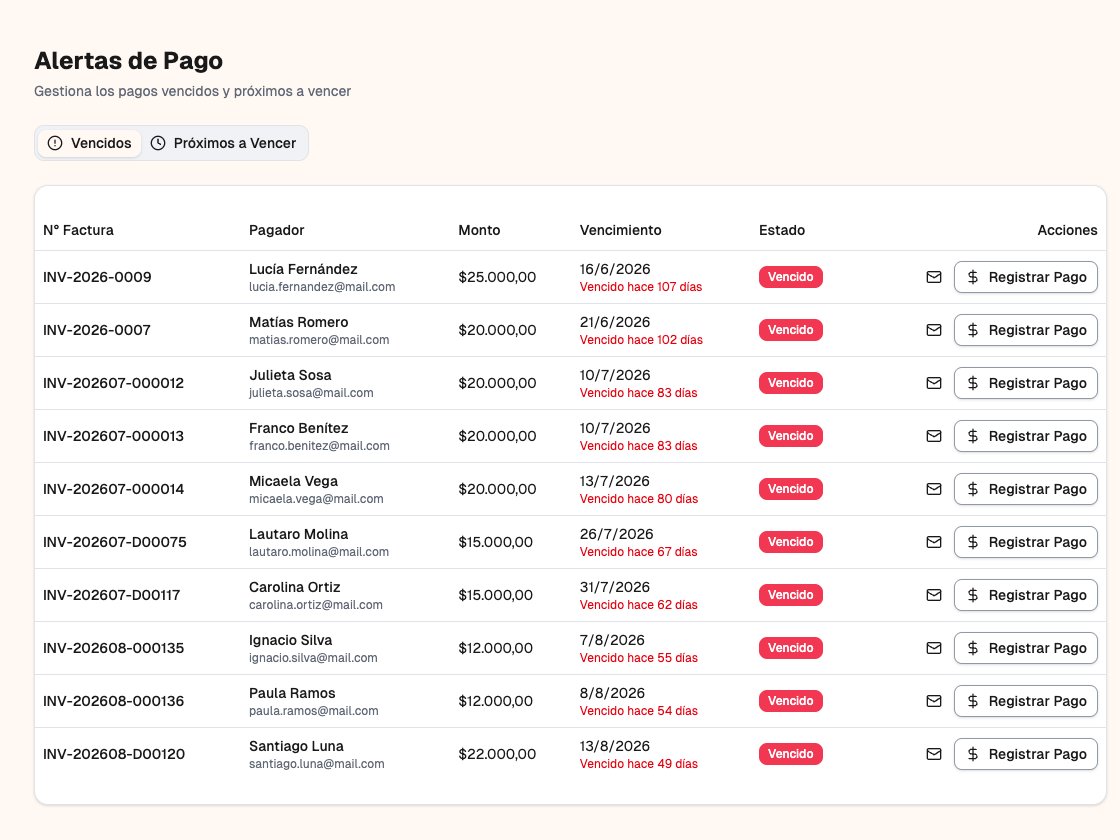This screenshot has height=840, width=1120.
Task: Click mail icon for Santiago Luna invoice
Action: 934,754
